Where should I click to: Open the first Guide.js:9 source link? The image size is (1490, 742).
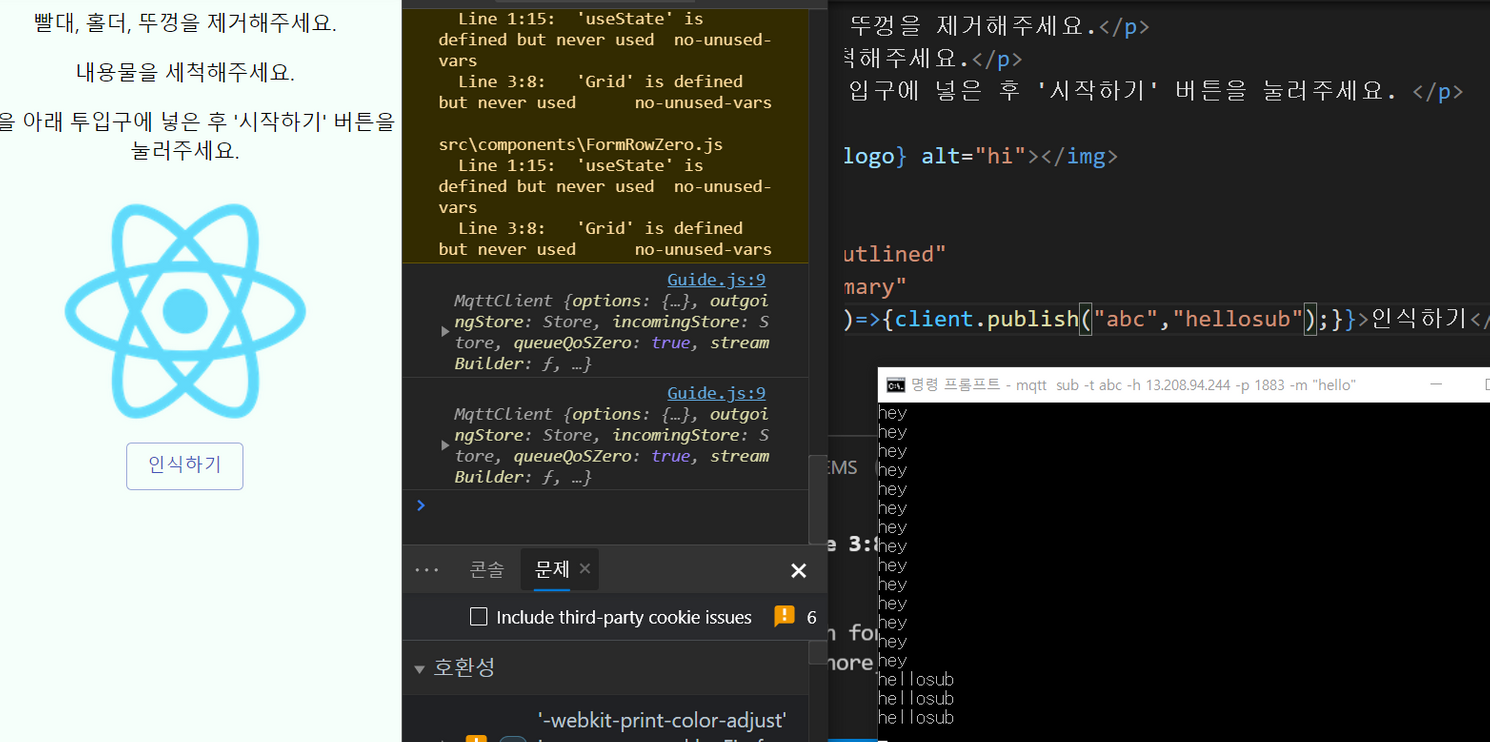pyautogui.click(x=716, y=280)
